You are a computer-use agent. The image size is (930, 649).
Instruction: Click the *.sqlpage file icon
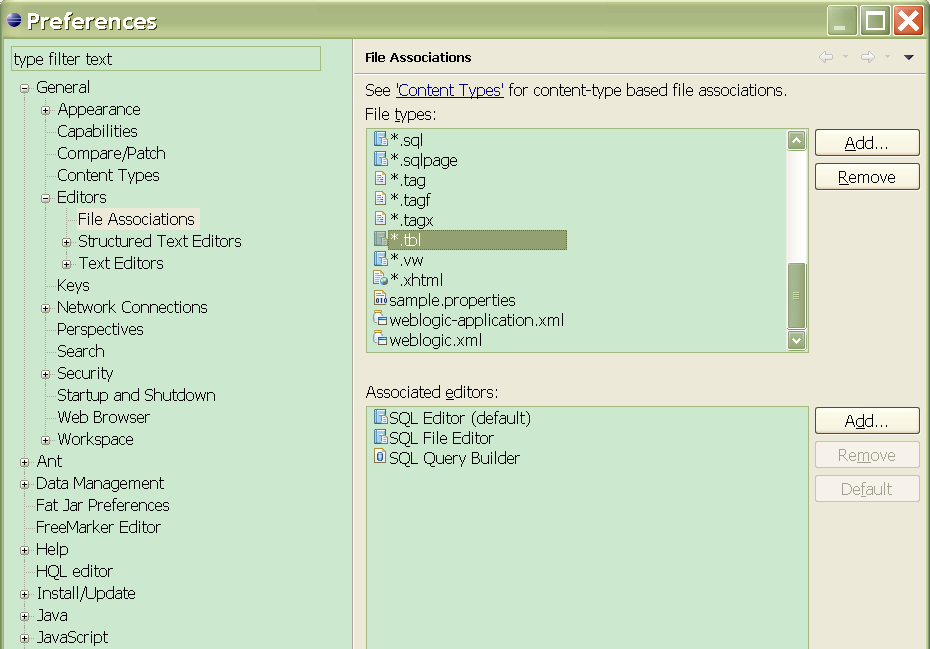point(380,160)
